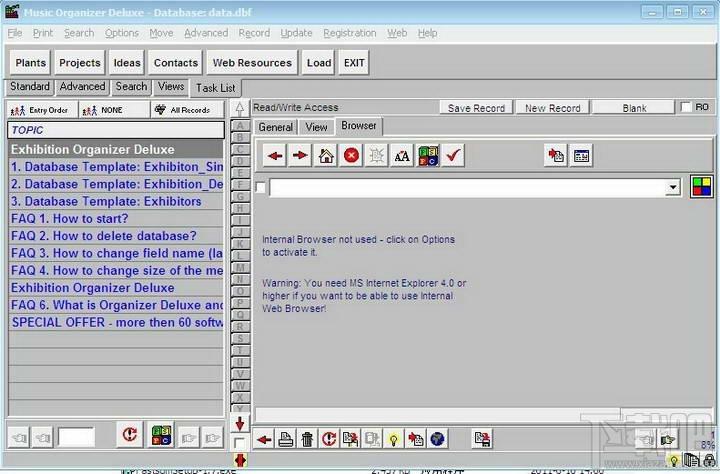
Task: Click the Contacts button
Action: click(176, 63)
